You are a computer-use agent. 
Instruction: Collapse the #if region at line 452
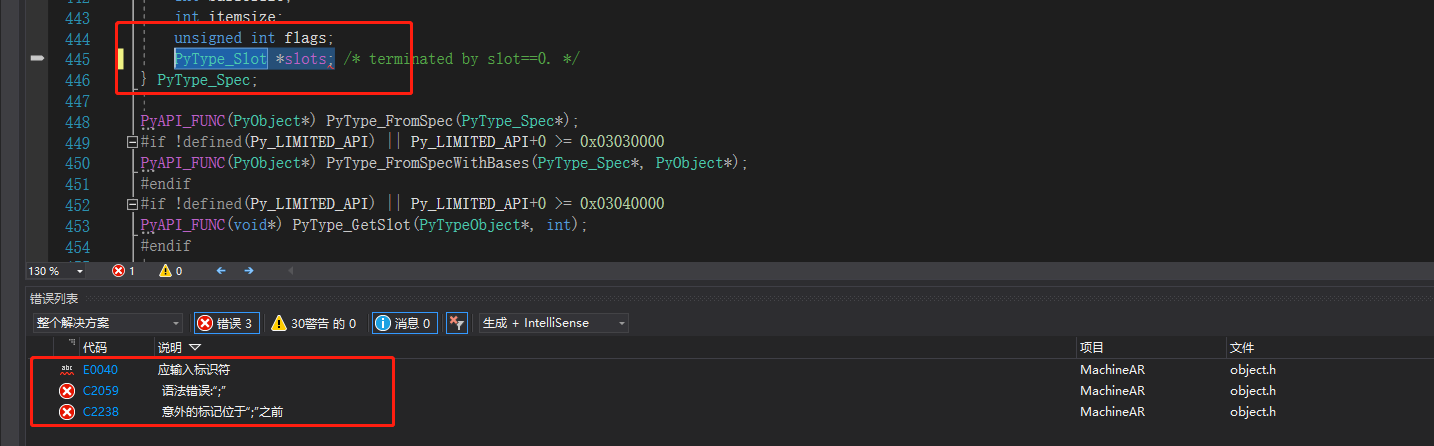132,204
